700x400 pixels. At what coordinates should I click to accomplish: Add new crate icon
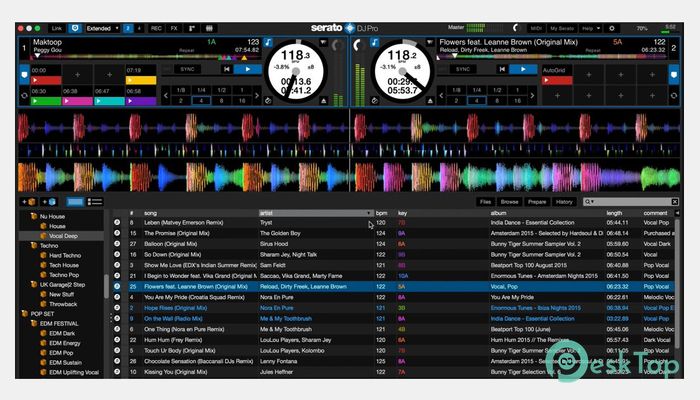tap(29, 202)
